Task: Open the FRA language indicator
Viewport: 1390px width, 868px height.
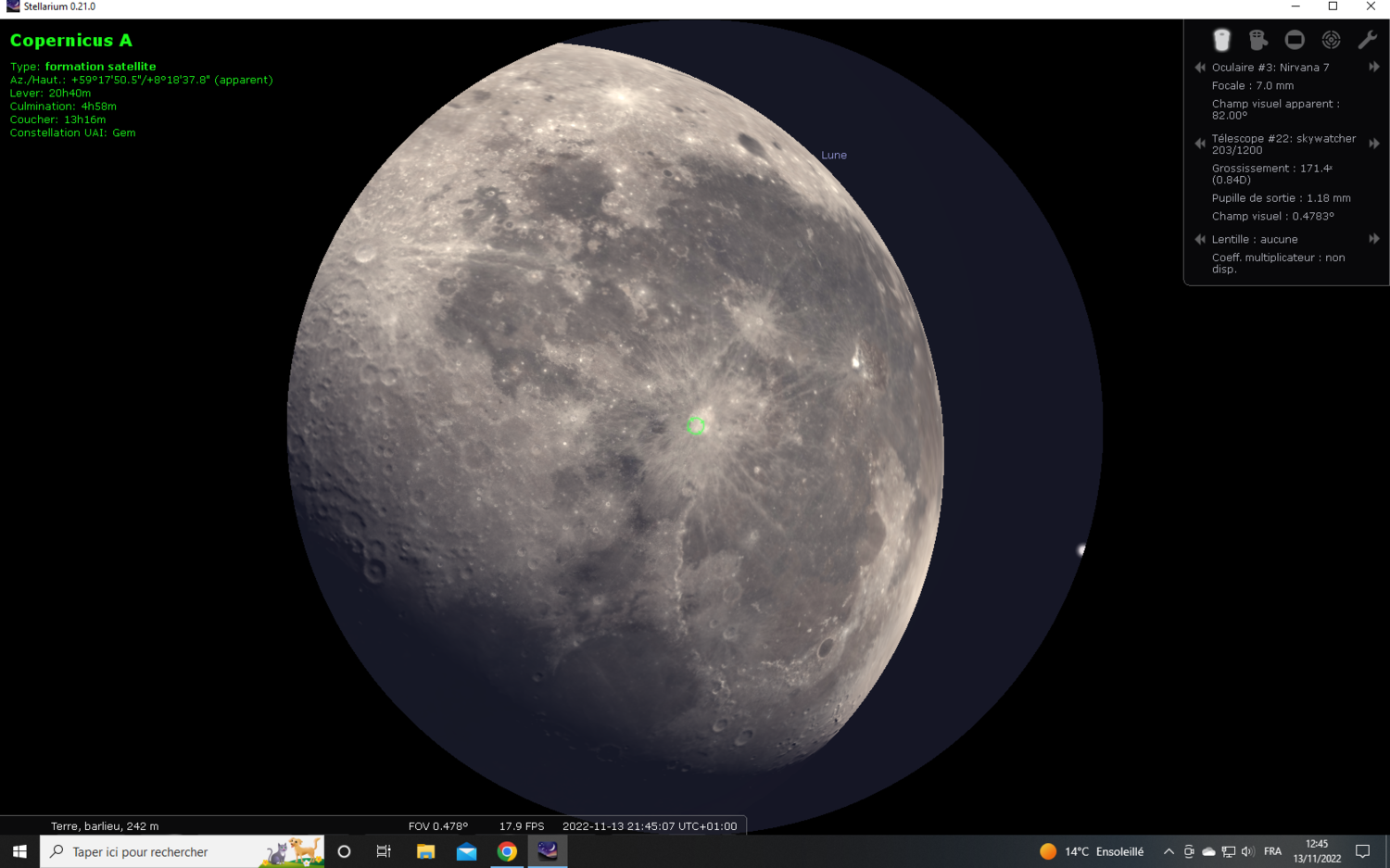Action: tap(1272, 850)
